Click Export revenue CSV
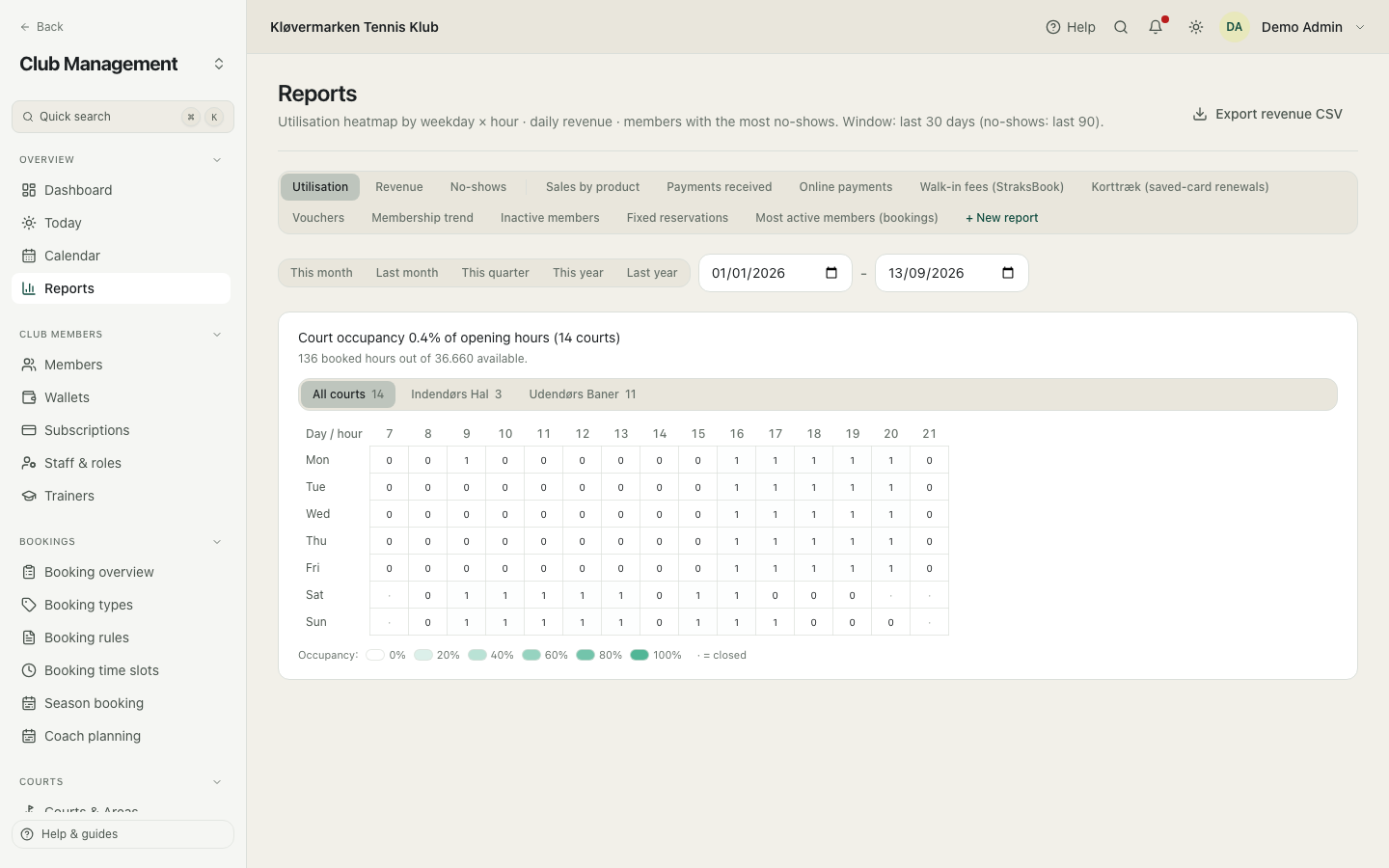Viewport: 1389px width, 868px height. click(1267, 114)
